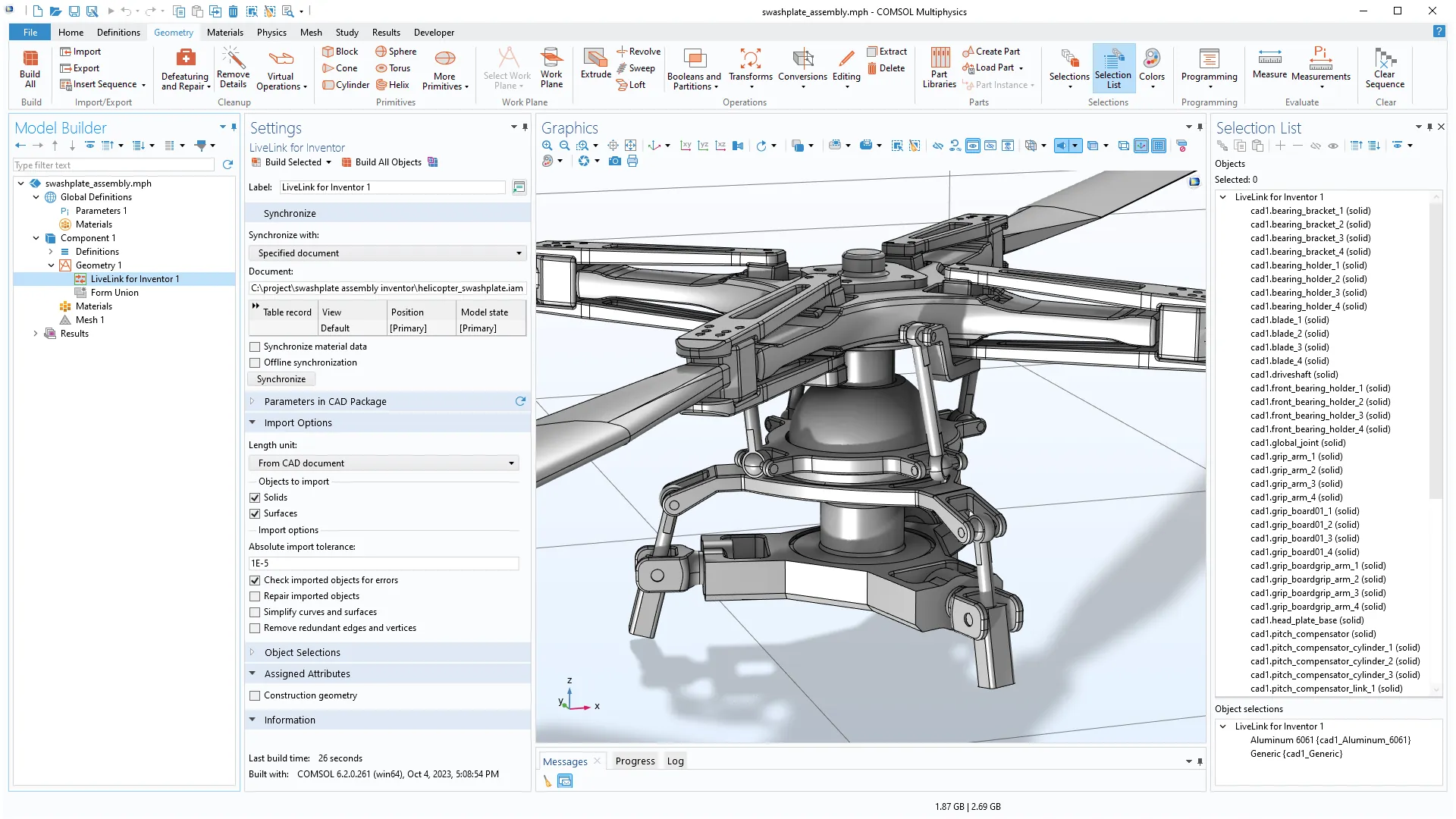Click the Clear Sequence icon

click(1385, 59)
